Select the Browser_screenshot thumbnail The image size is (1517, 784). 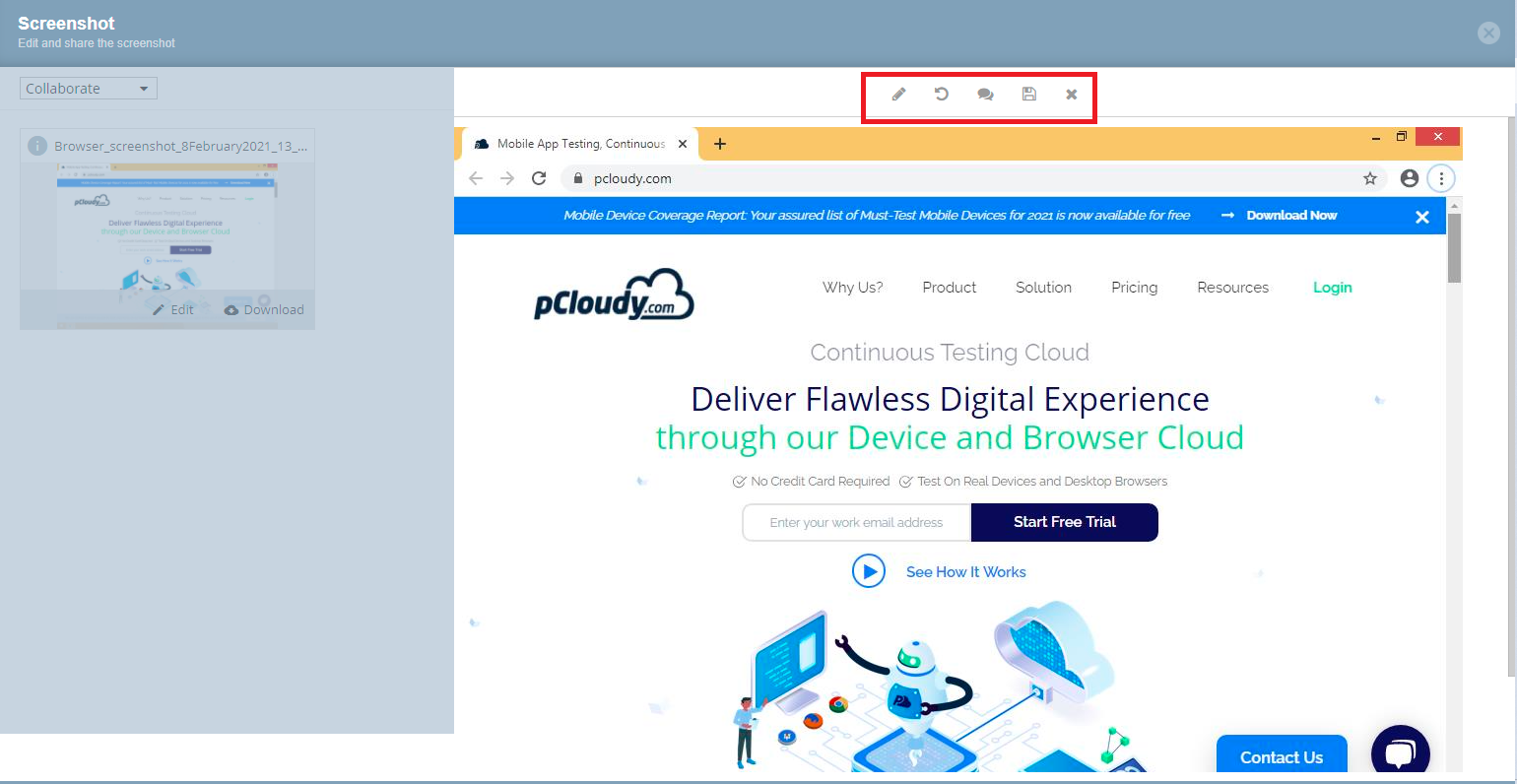[x=167, y=227]
